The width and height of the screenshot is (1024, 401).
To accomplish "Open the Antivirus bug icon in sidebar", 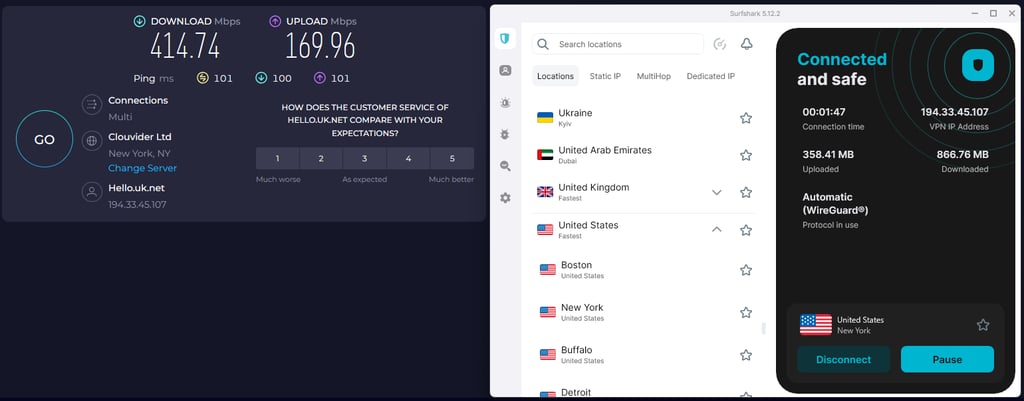I will (505, 135).
